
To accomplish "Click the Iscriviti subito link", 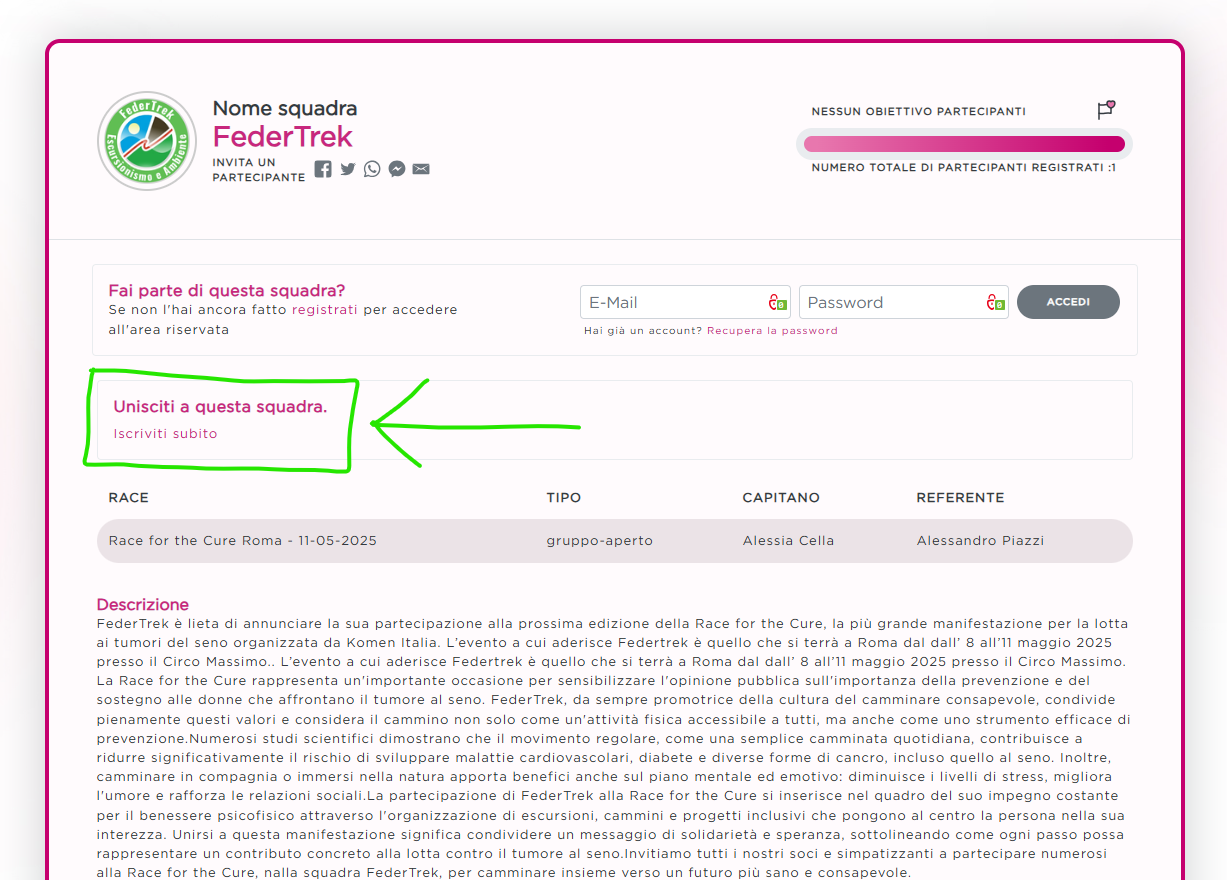I will point(165,433).
